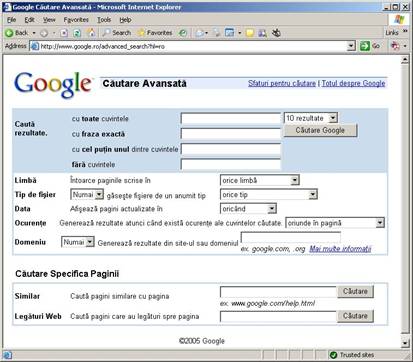Click the Back navigation button

tap(17, 33)
